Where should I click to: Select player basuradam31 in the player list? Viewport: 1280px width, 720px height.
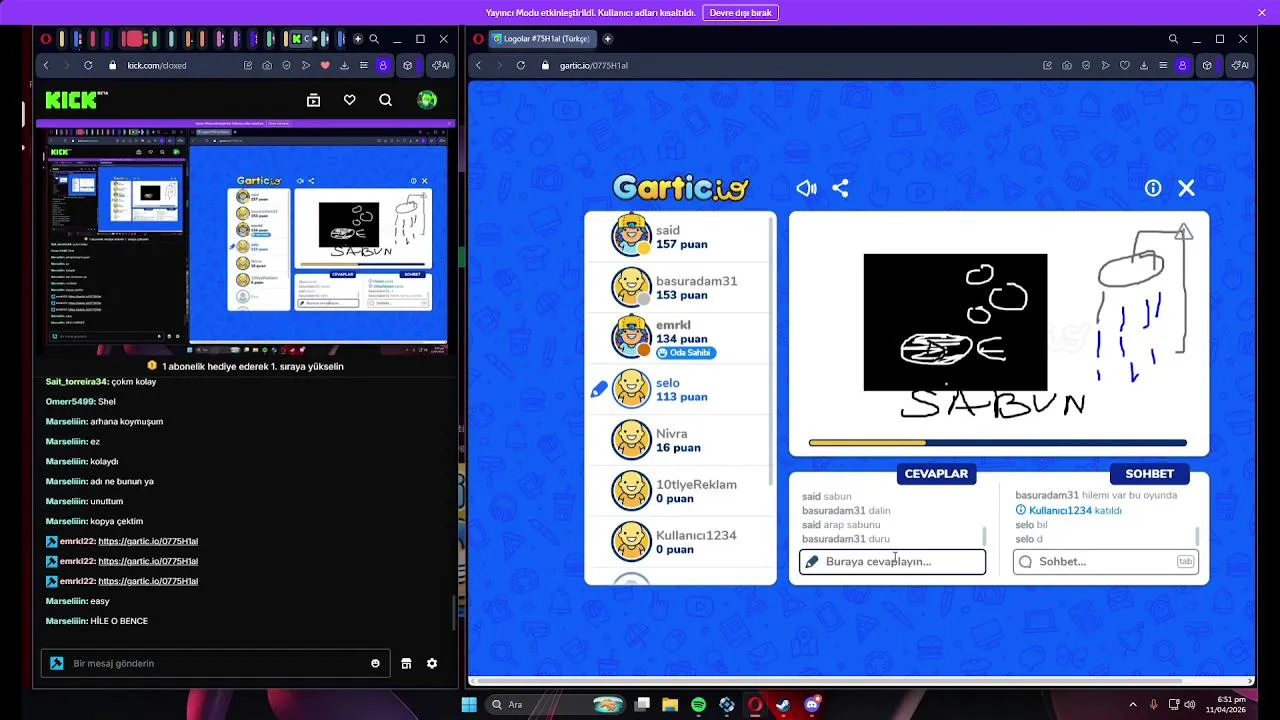[680, 287]
